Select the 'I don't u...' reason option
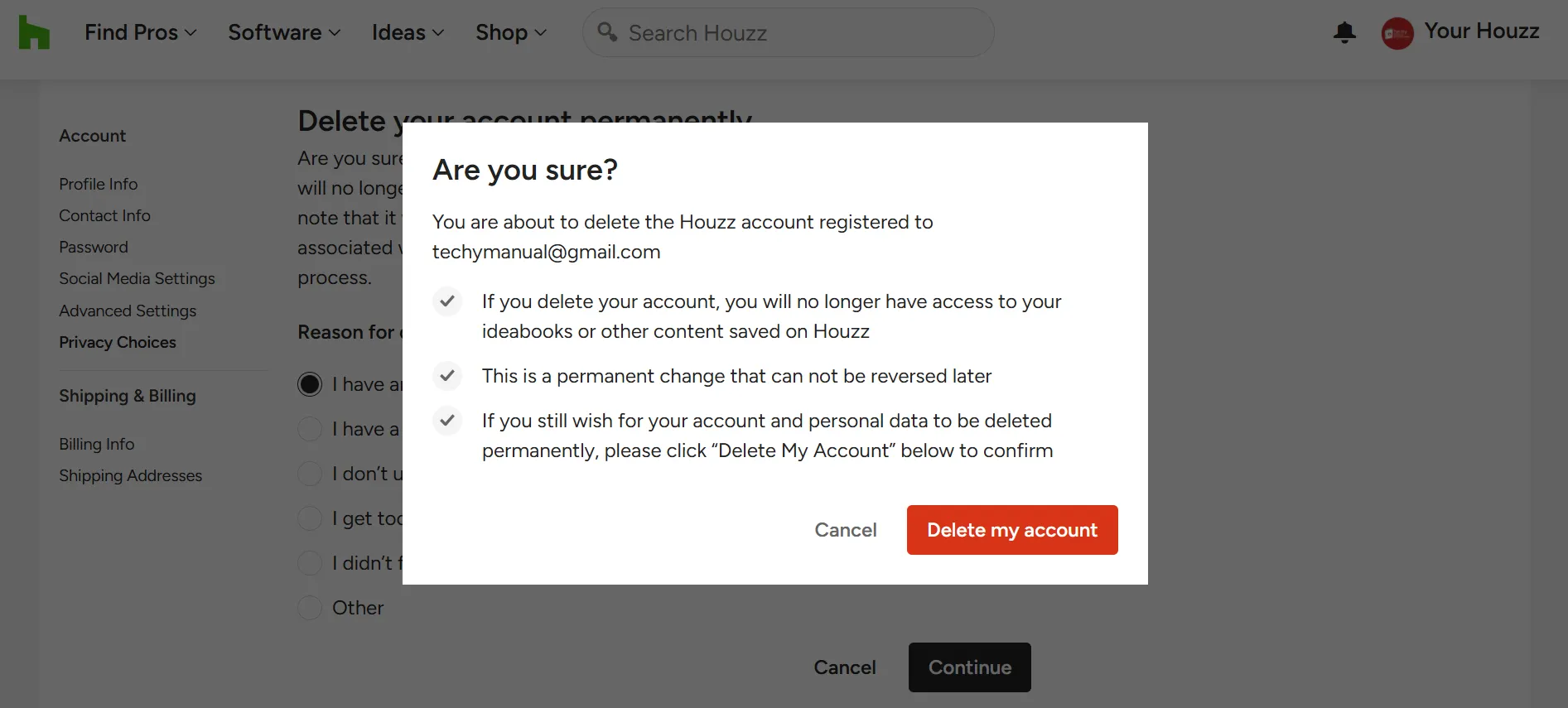This screenshot has width=1568, height=708. (x=309, y=473)
